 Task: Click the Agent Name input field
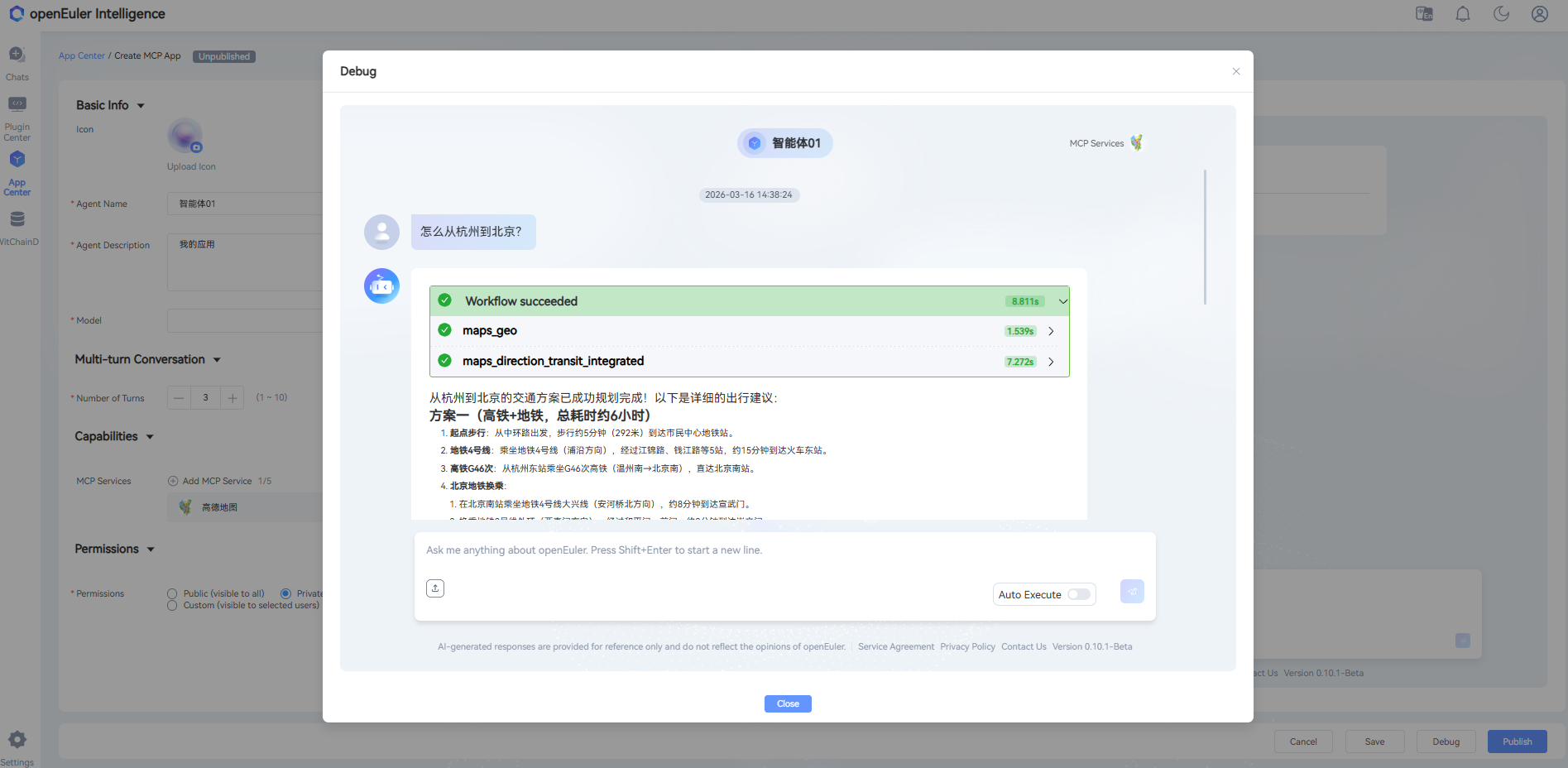pyautogui.click(x=245, y=204)
